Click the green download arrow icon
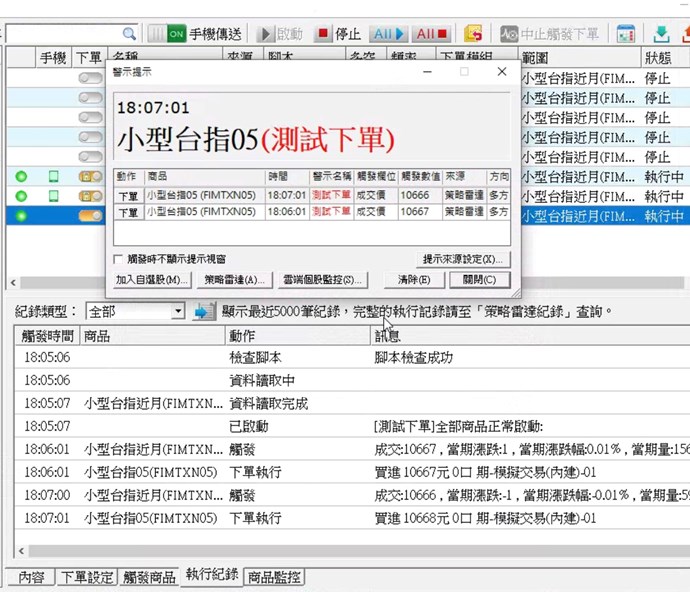Viewport: 690px width, 592px height. (x=662, y=34)
